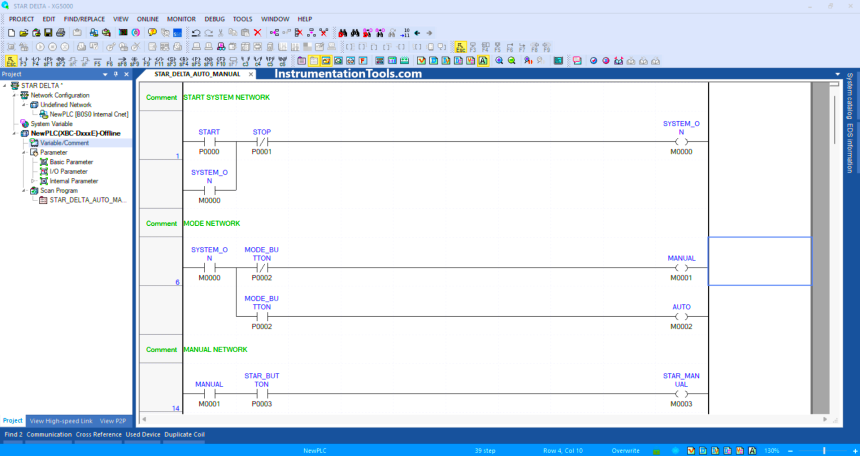
Task: Click the zoom minus button in status bar
Action: tap(791, 451)
